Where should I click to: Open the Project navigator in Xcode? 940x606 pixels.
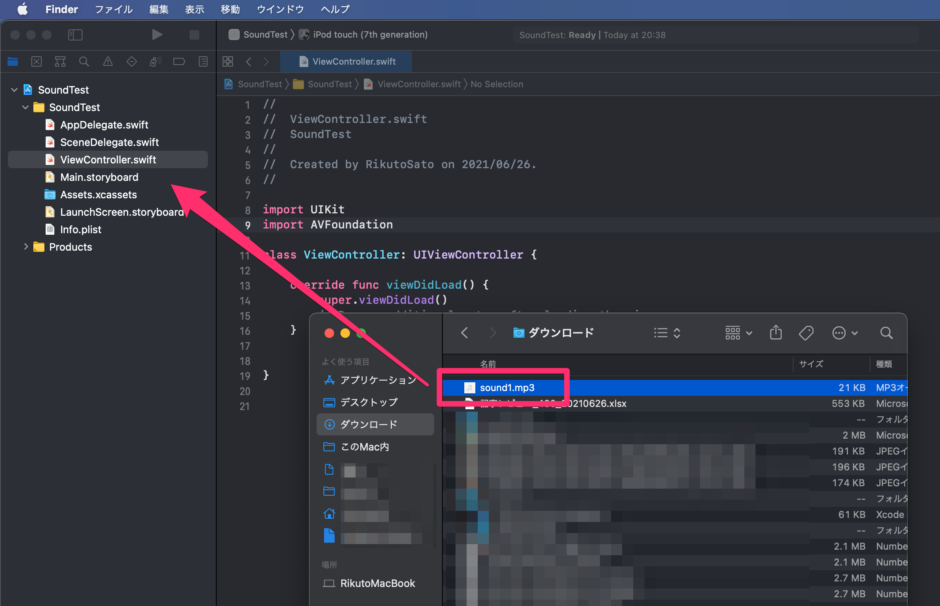coord(13,61)
